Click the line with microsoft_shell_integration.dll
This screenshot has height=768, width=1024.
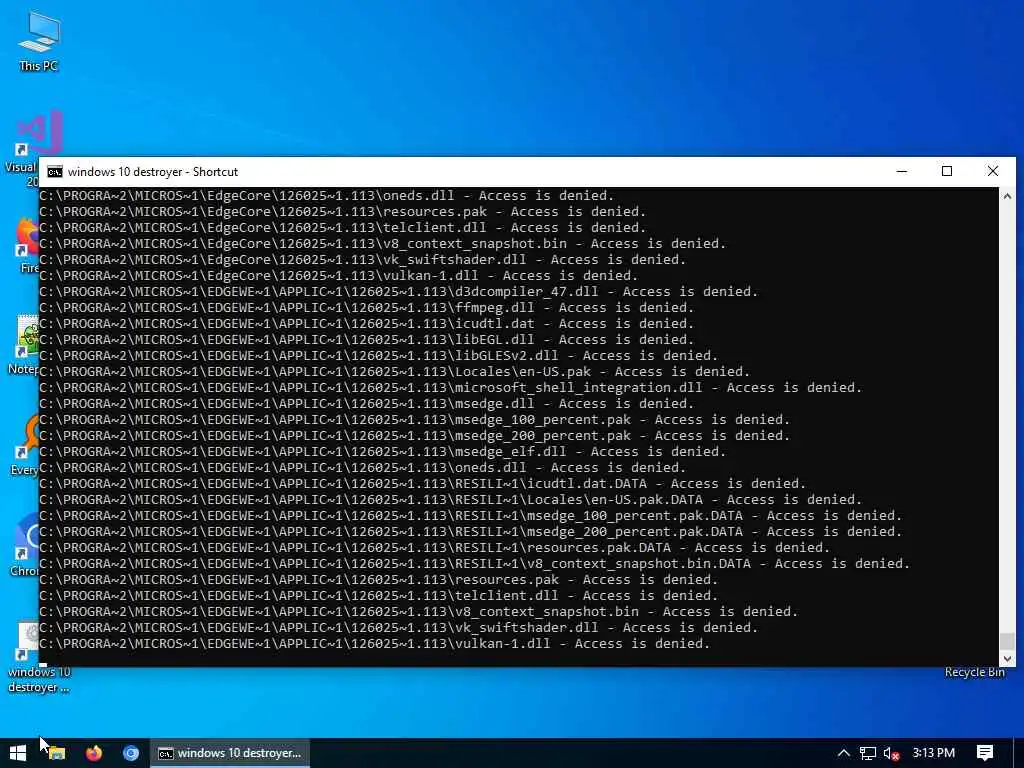click(450, 388)
